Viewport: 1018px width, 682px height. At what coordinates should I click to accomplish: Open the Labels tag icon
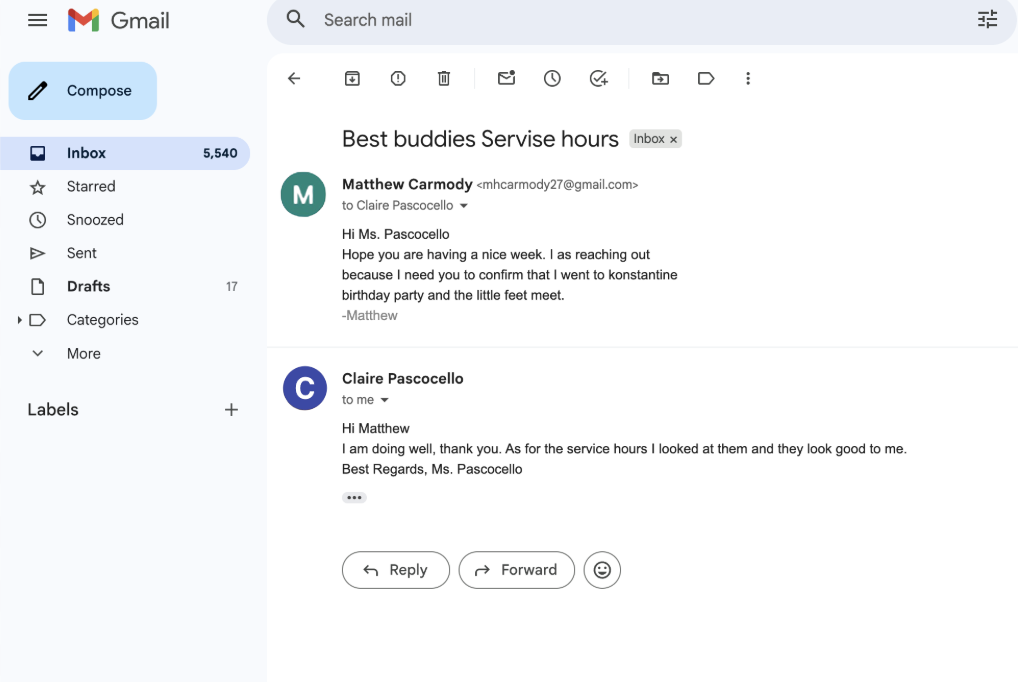click(706, 78)
